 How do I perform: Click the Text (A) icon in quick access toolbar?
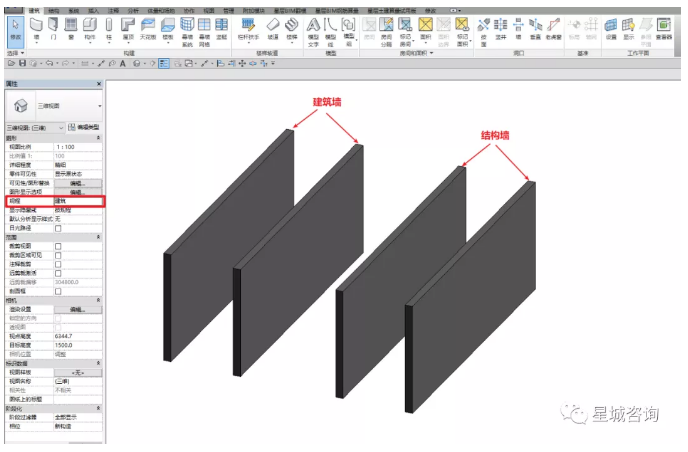pos(123,64)
